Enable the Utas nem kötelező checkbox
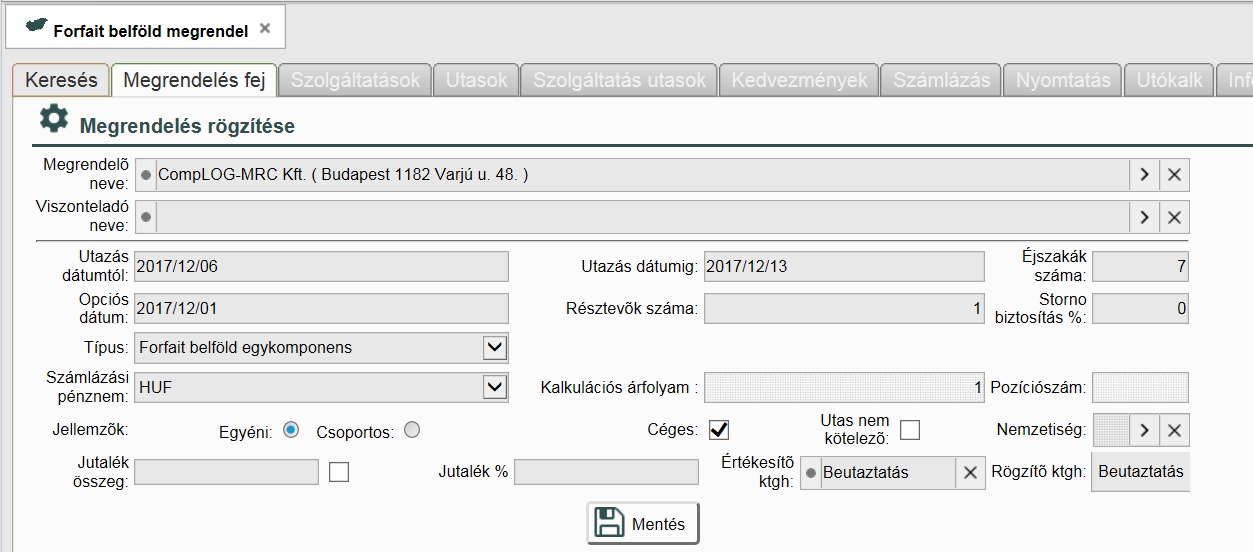 pyautogui.click(x=909, y=430)
